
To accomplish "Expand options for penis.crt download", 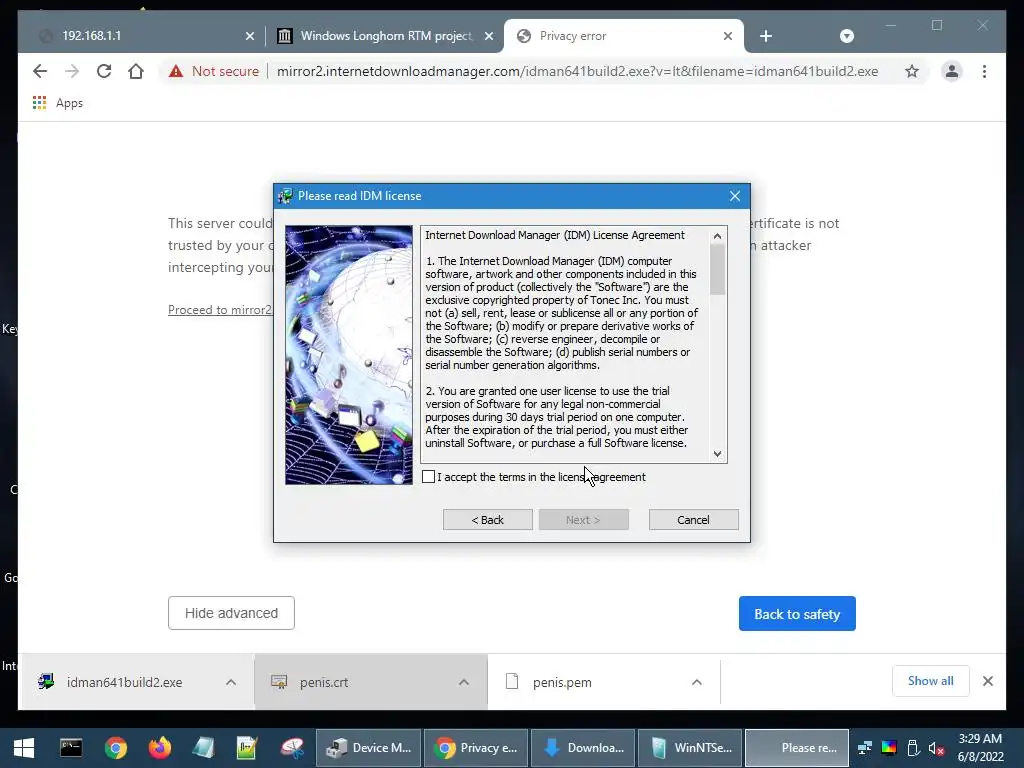I will point(464,682).
